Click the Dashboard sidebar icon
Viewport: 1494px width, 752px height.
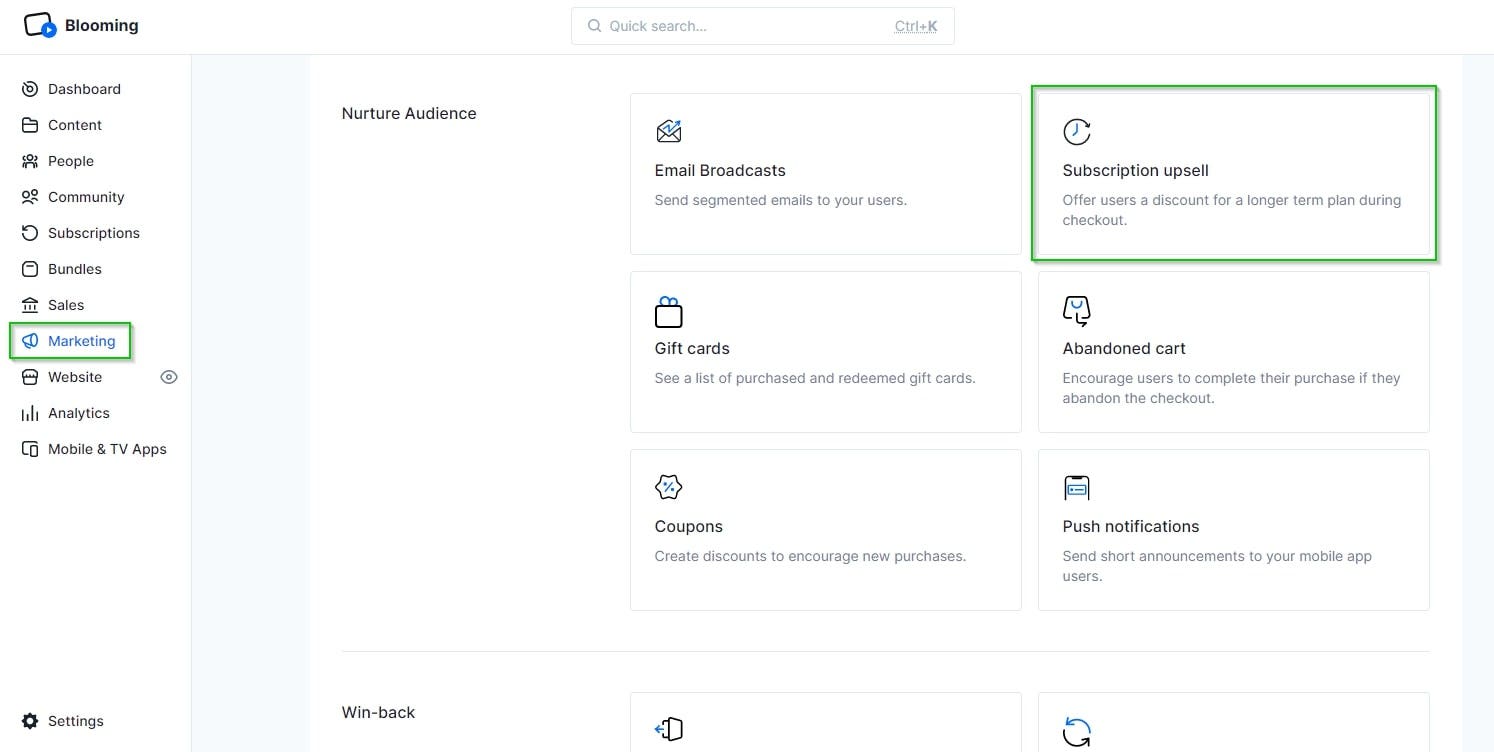coord(30,89)
